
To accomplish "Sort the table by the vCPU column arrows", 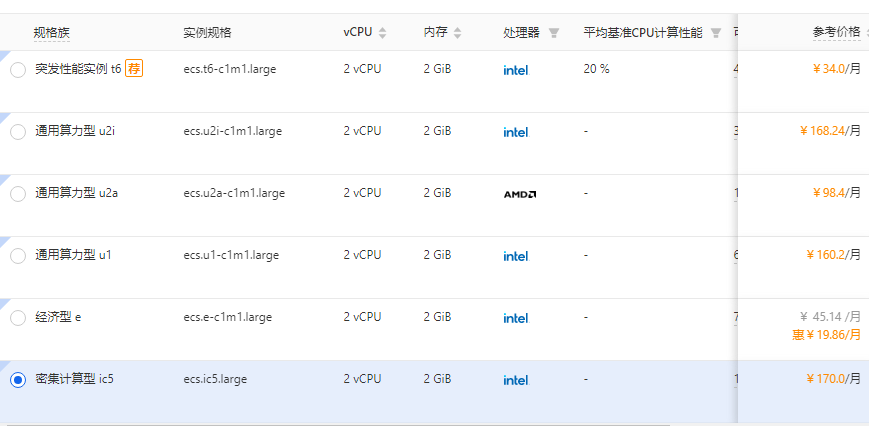I will coord(382,33).
